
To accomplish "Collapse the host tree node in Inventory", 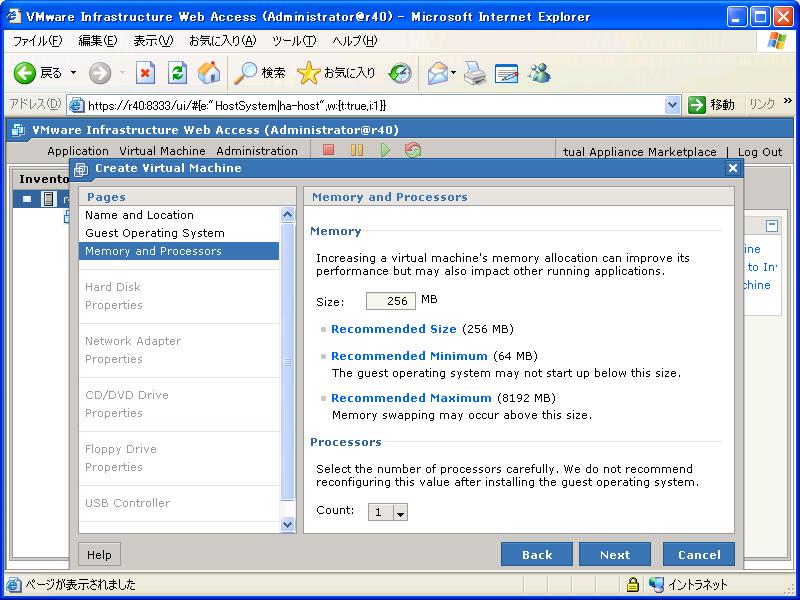I will pos(27,199).
